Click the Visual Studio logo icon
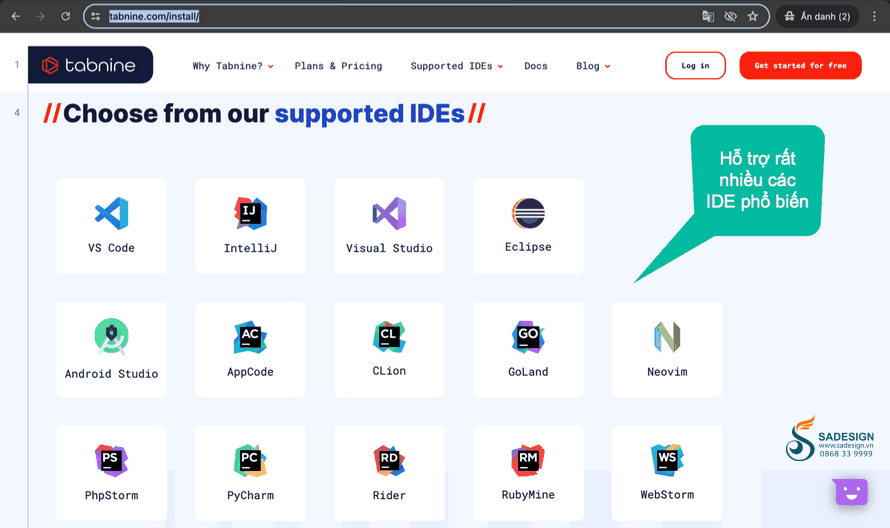Screen dimensions: 890x528 [x=389, y=213]
